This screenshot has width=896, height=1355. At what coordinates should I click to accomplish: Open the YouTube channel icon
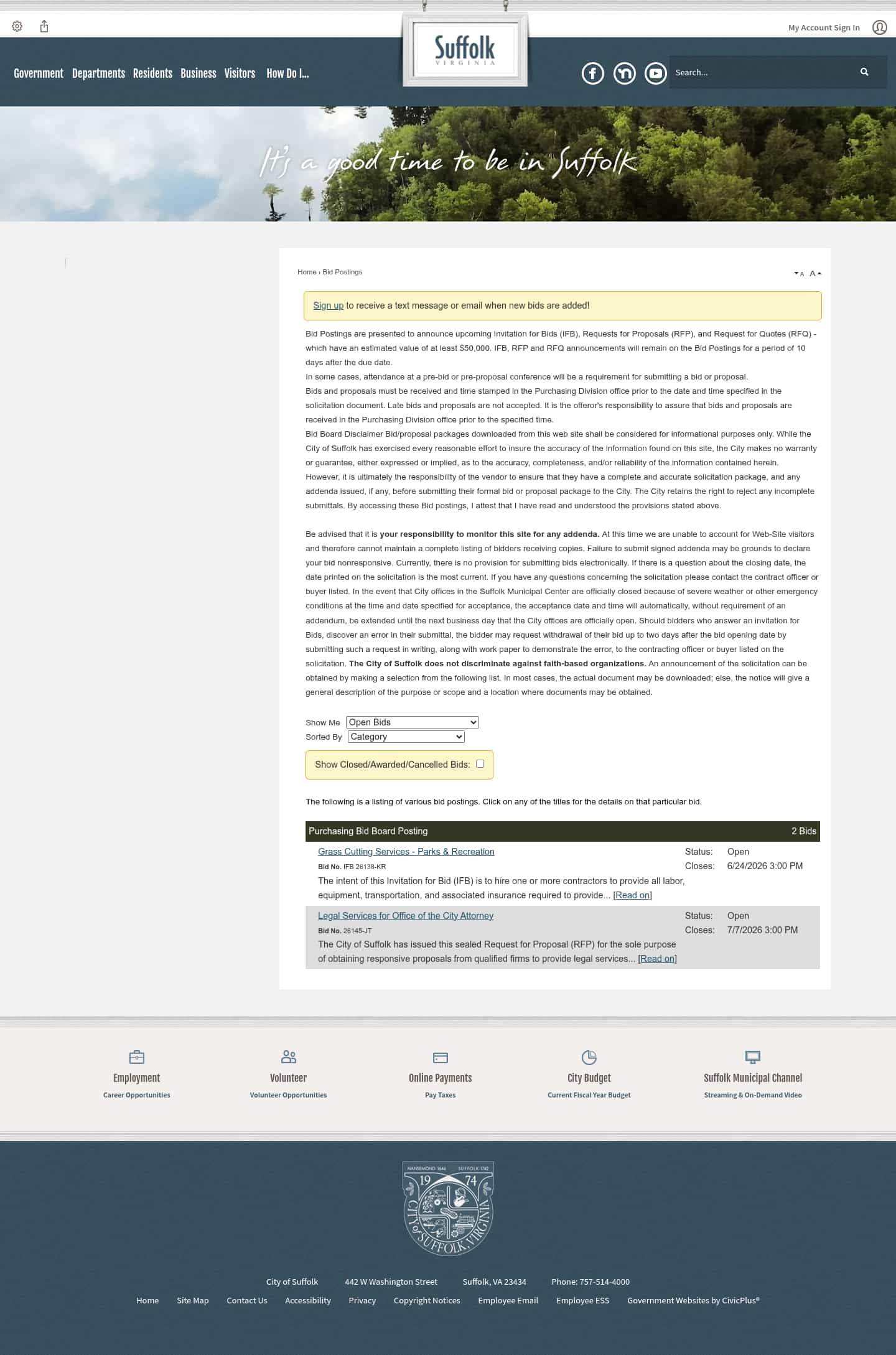click(x=655, y=73)
